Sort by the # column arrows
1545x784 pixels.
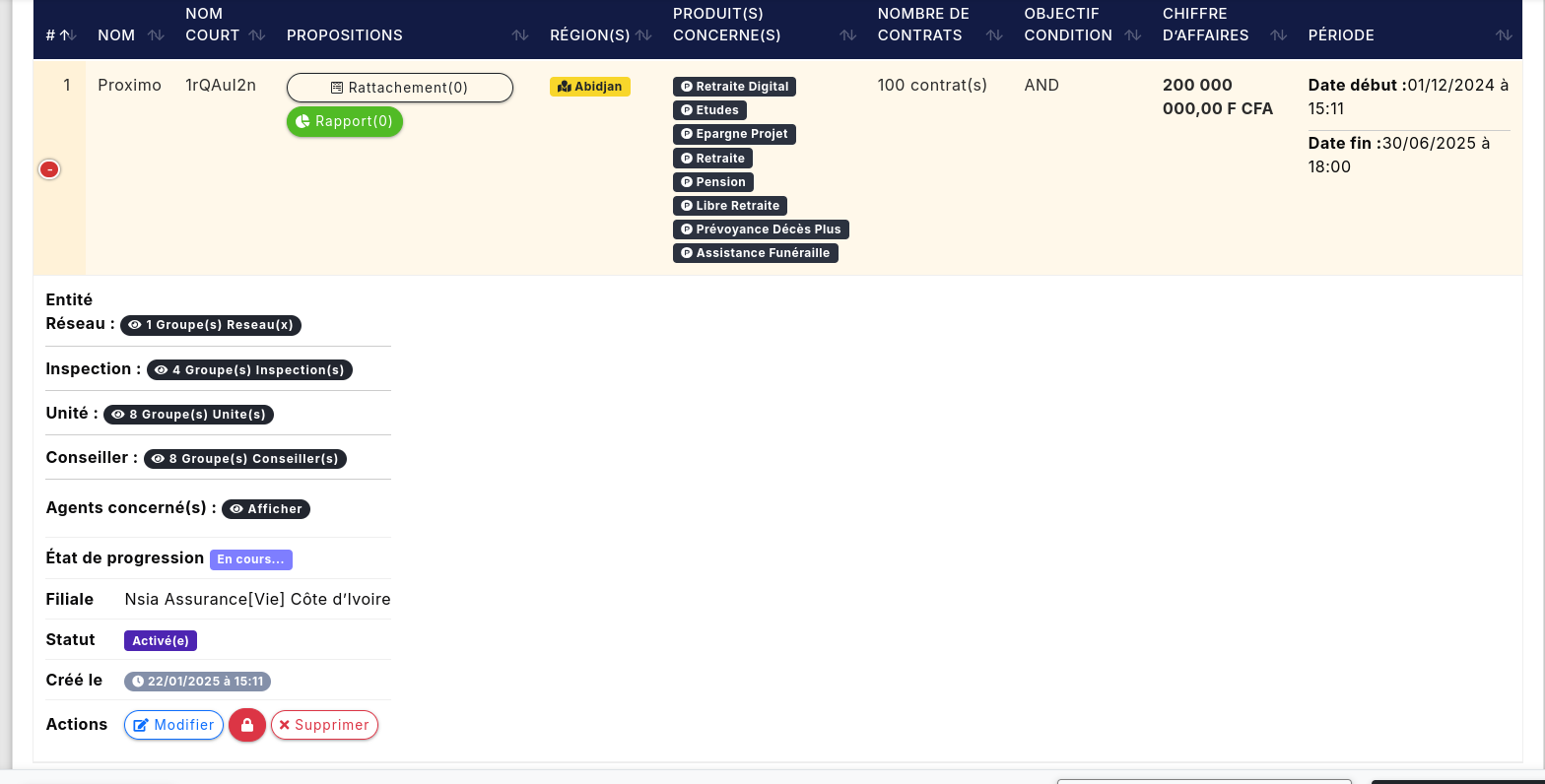pyautogui.click(x=65, y=35)
